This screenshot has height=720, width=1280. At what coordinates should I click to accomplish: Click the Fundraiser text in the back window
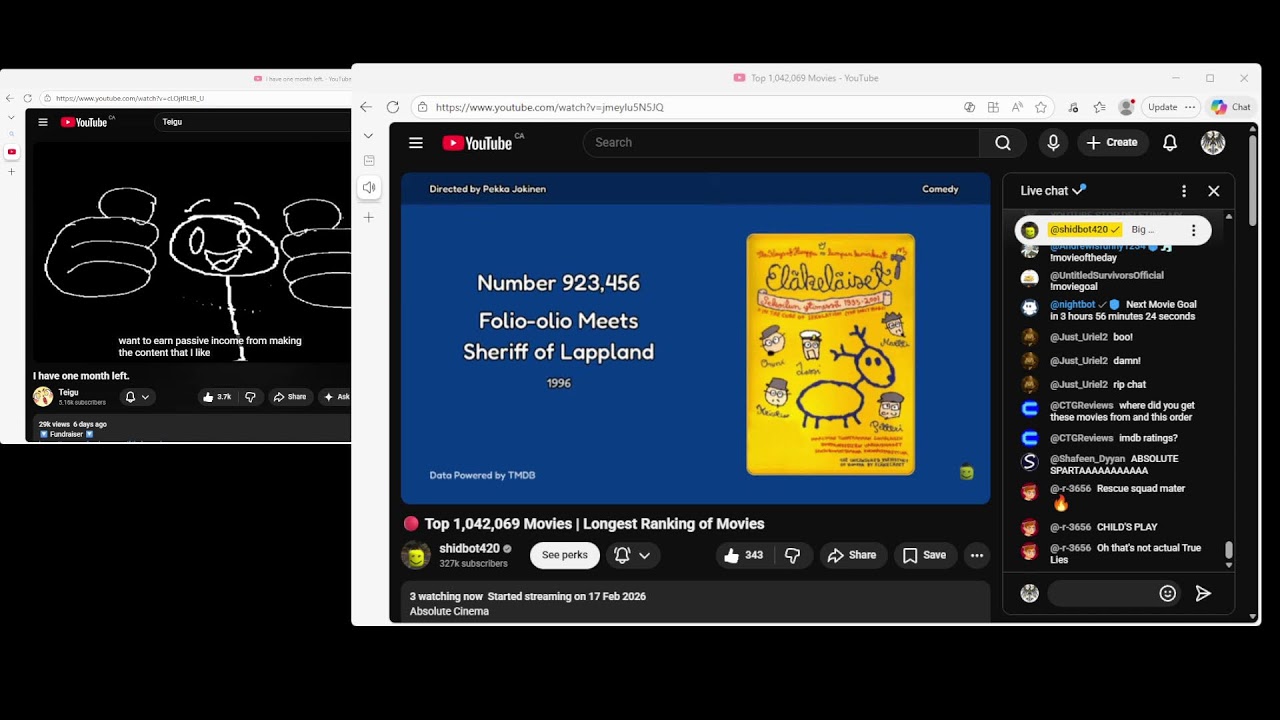click(x=66, y=434)
